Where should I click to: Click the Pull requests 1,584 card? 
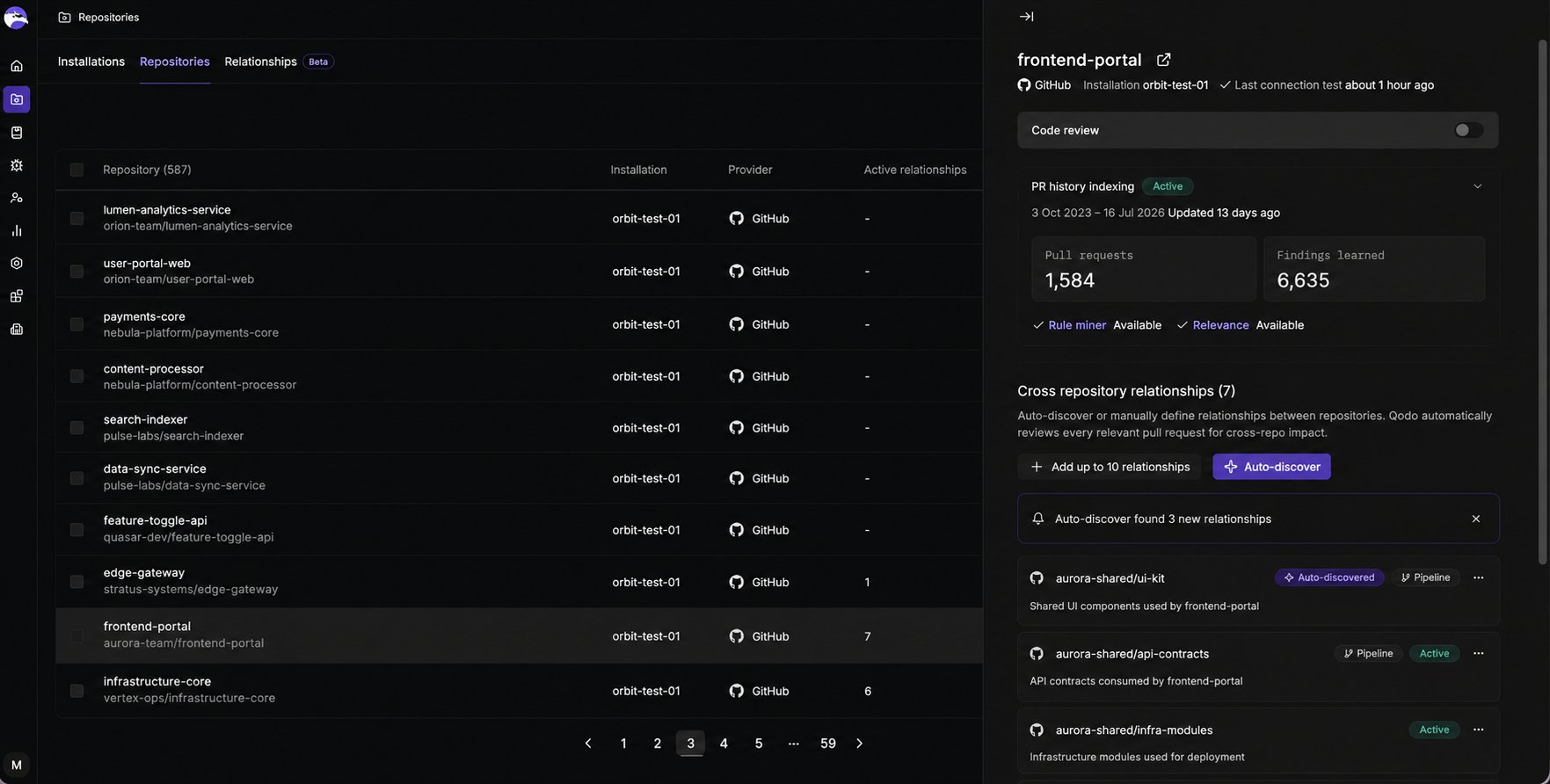[x=1143, y=269]
